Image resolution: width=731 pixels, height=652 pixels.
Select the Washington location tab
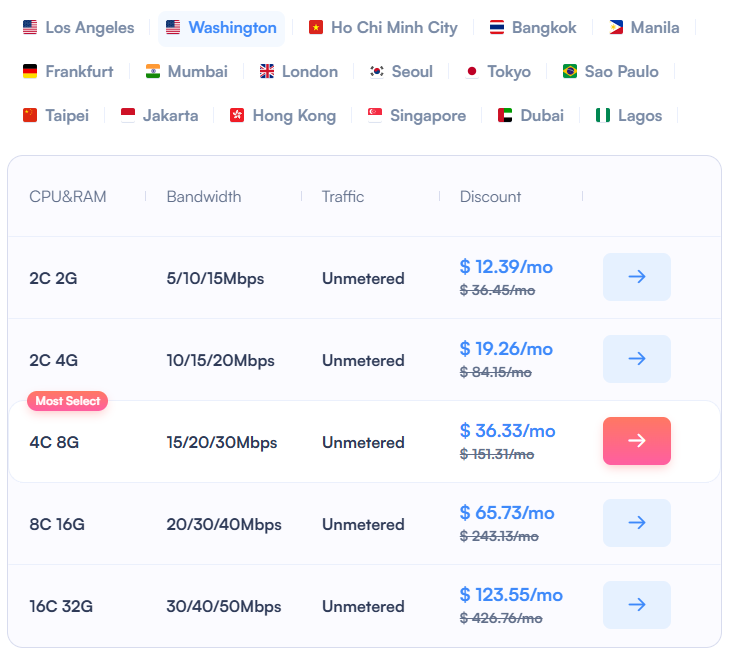click(x=221, y=27)
